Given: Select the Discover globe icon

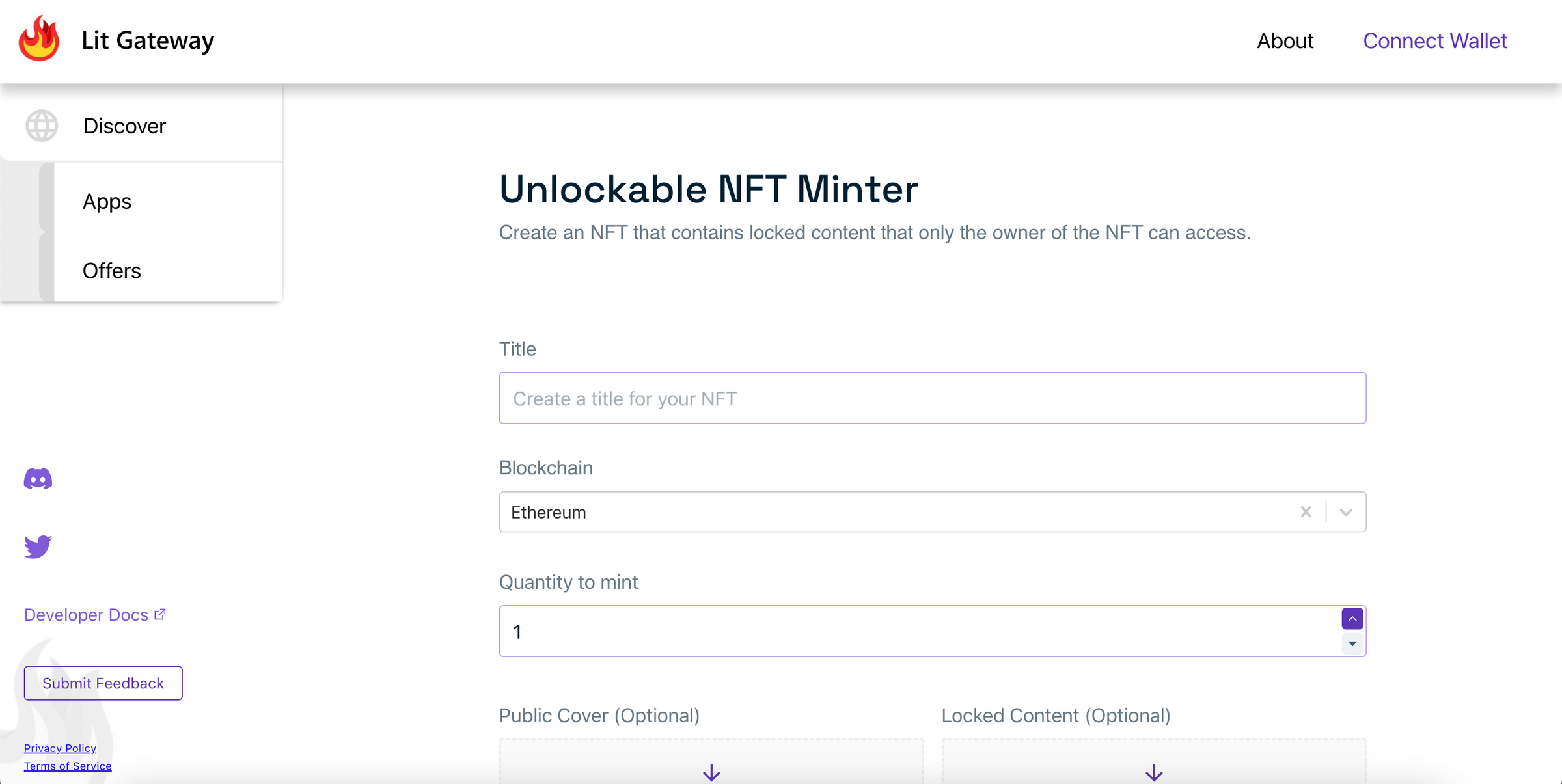Looking at the screenshot, I should (41, 126).
